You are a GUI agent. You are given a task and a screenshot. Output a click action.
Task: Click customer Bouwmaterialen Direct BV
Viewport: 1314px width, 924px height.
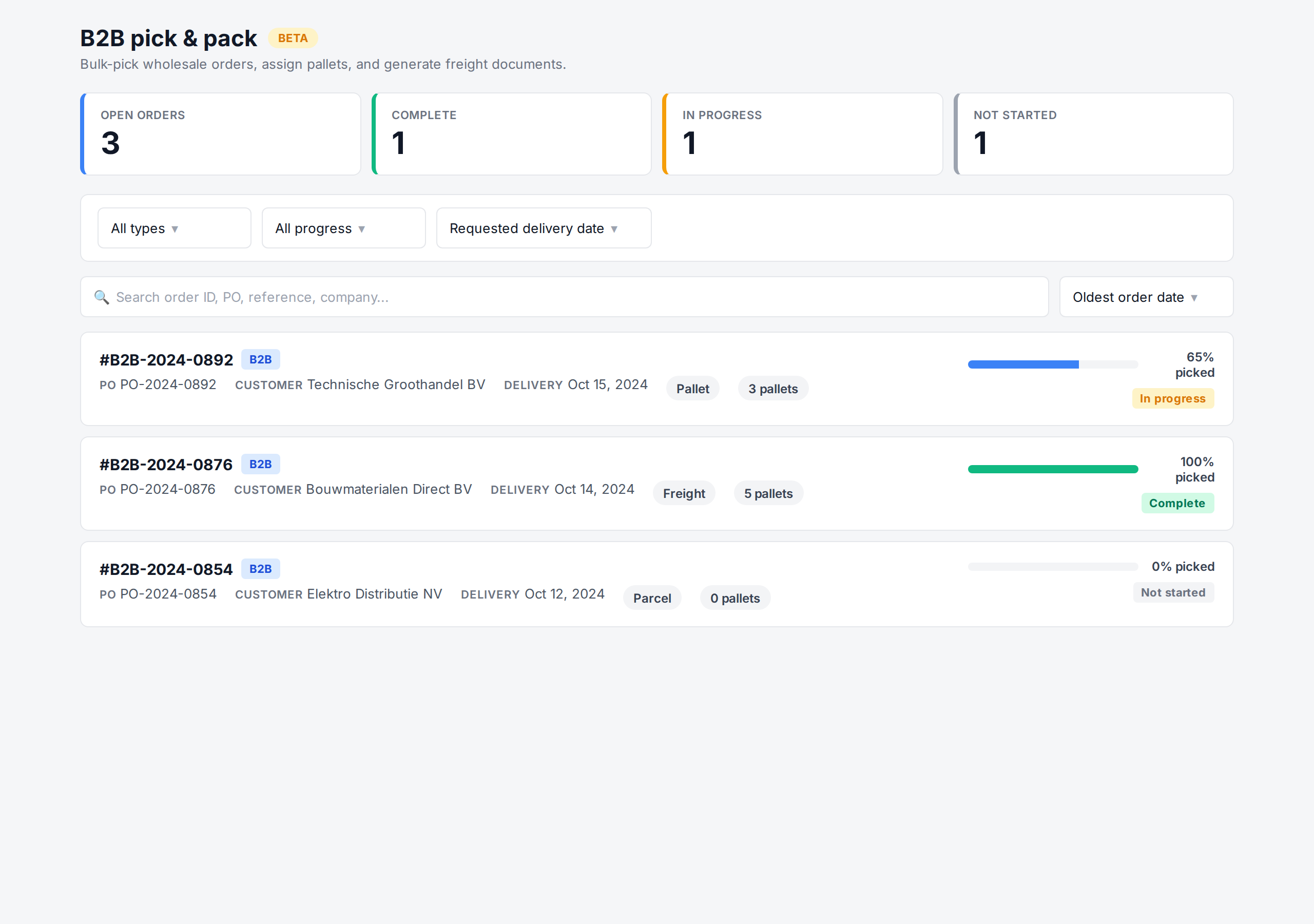(389, 490)
